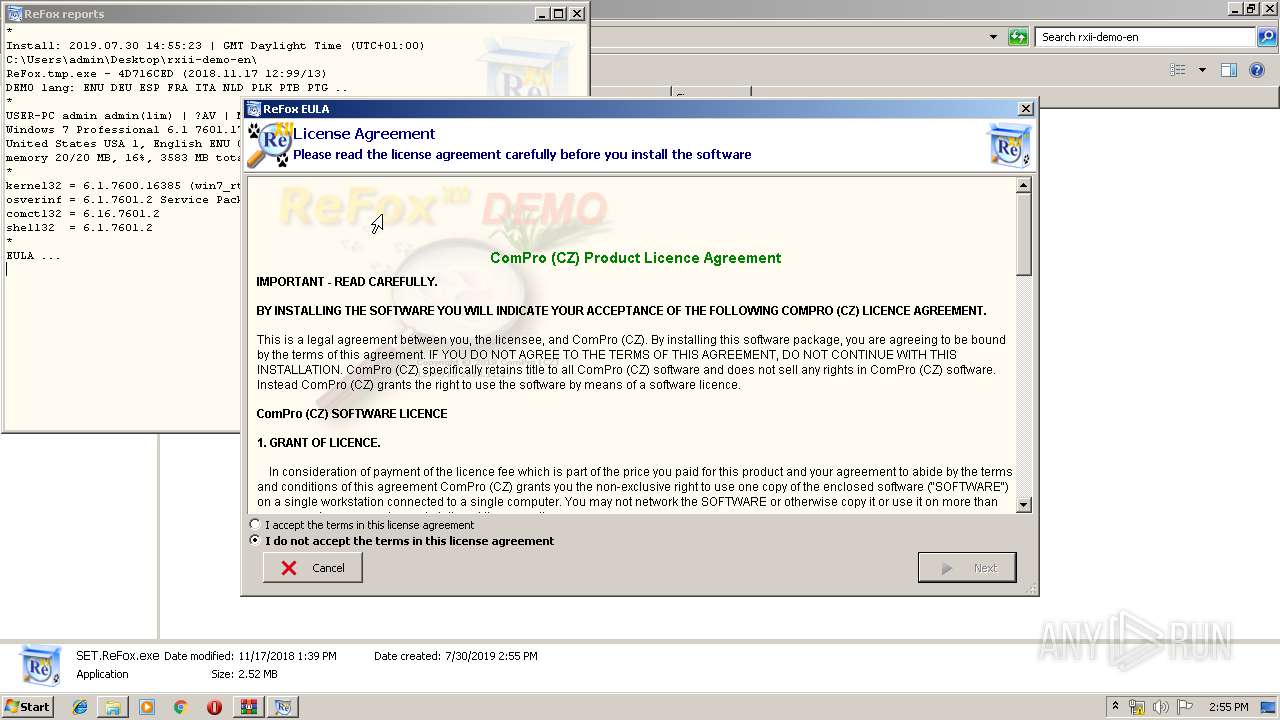This screenshot has height=720, width=1280.
Task: Click the '1. GRANT OF LICENCE.' heading
Action: (x=318, y=443)
